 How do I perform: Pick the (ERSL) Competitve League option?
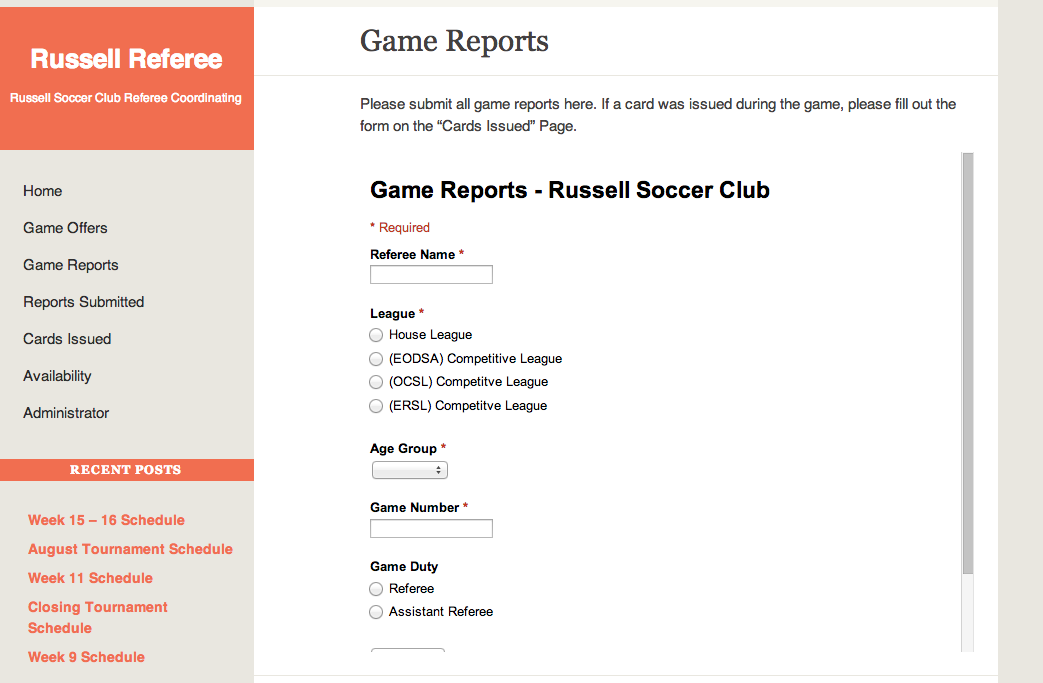click(376, 406)
